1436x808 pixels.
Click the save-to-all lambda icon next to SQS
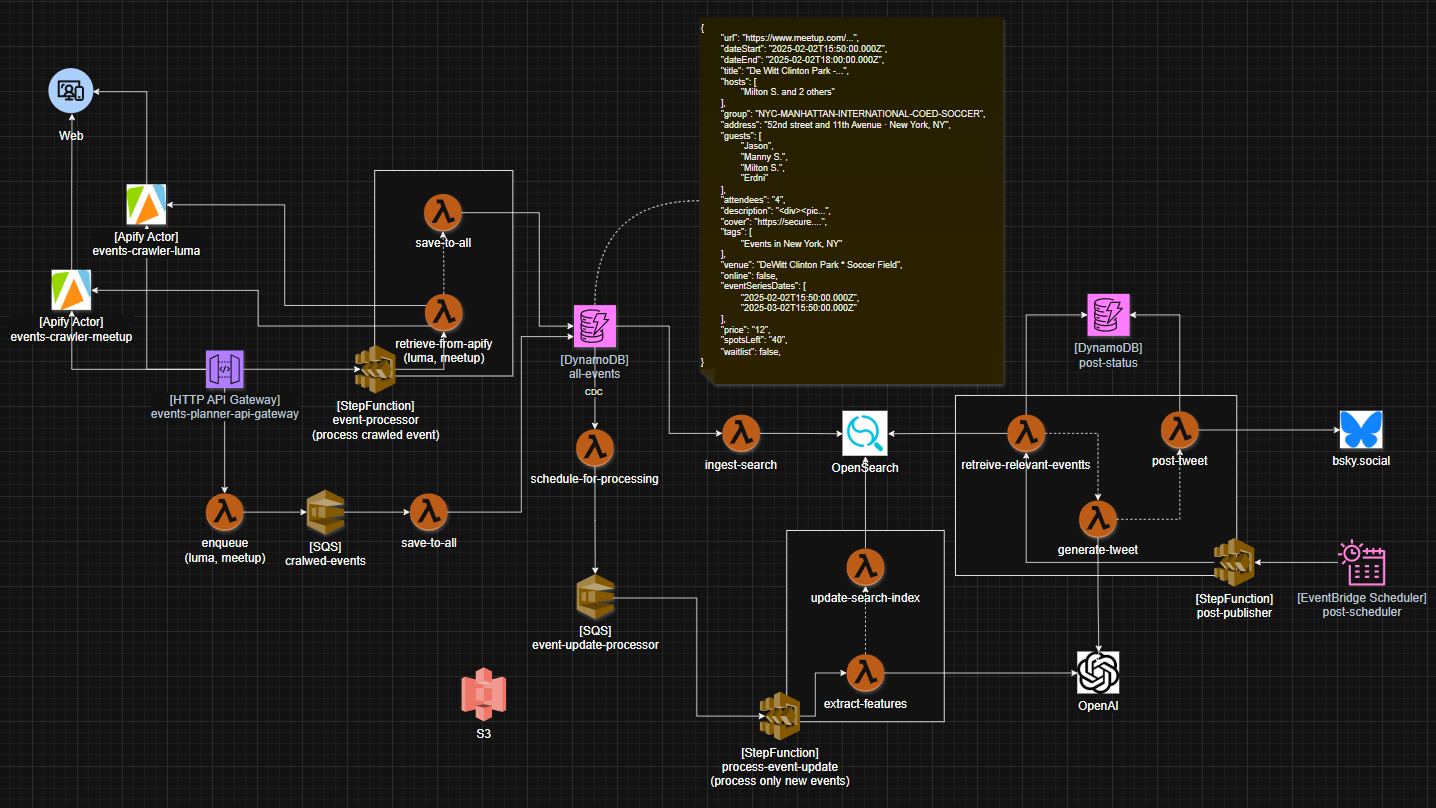[428, 511]
